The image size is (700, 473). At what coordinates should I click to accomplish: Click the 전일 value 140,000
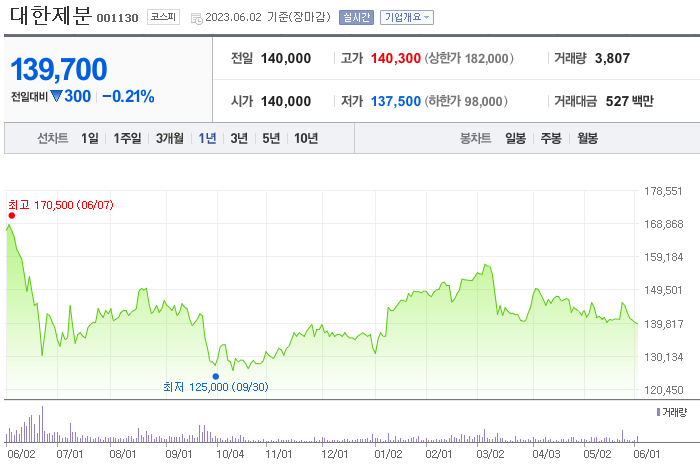286,58
